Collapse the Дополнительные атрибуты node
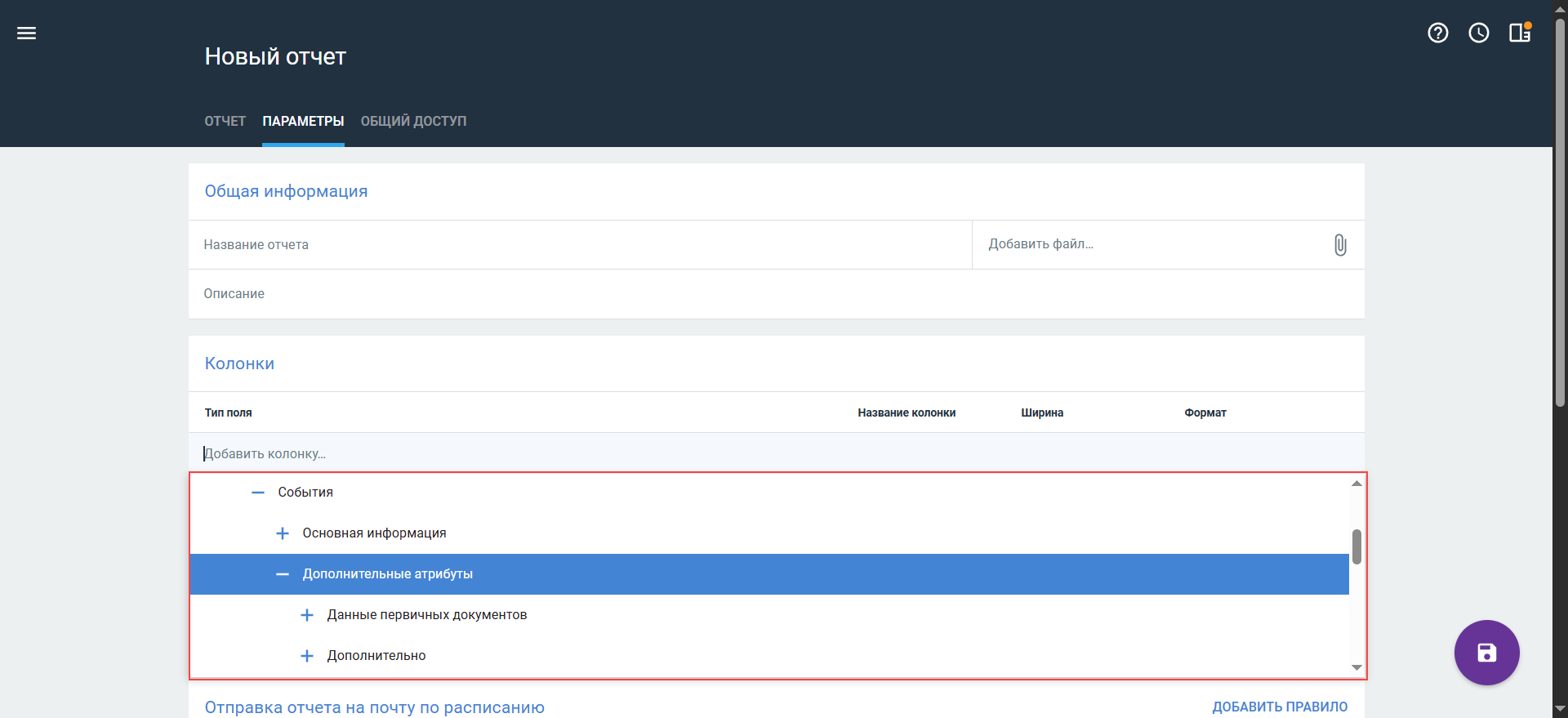The height and width of the screenshot is (718, 1568). tap(283, 574)
